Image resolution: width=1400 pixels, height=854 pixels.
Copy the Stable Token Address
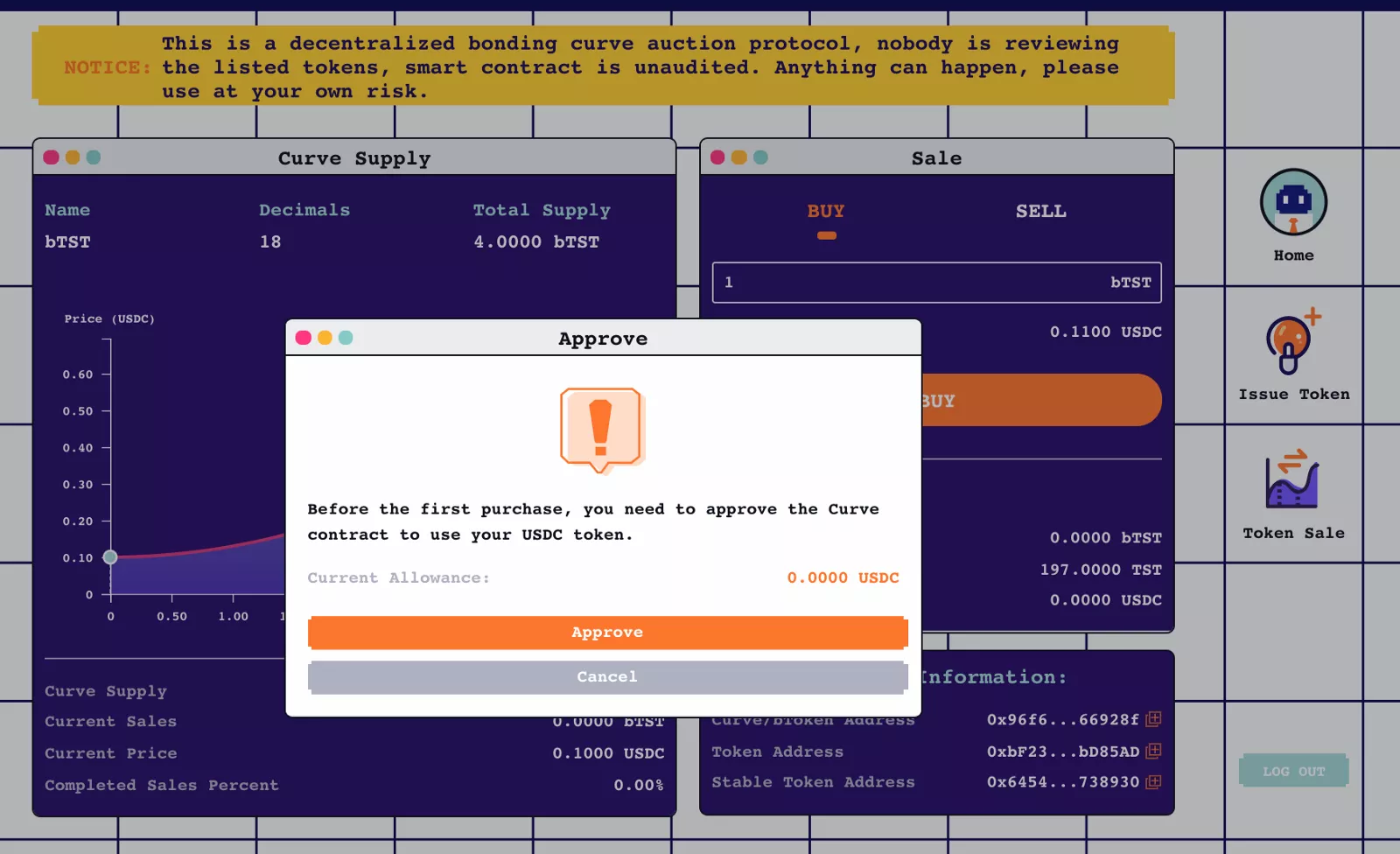coord(1153,781)
